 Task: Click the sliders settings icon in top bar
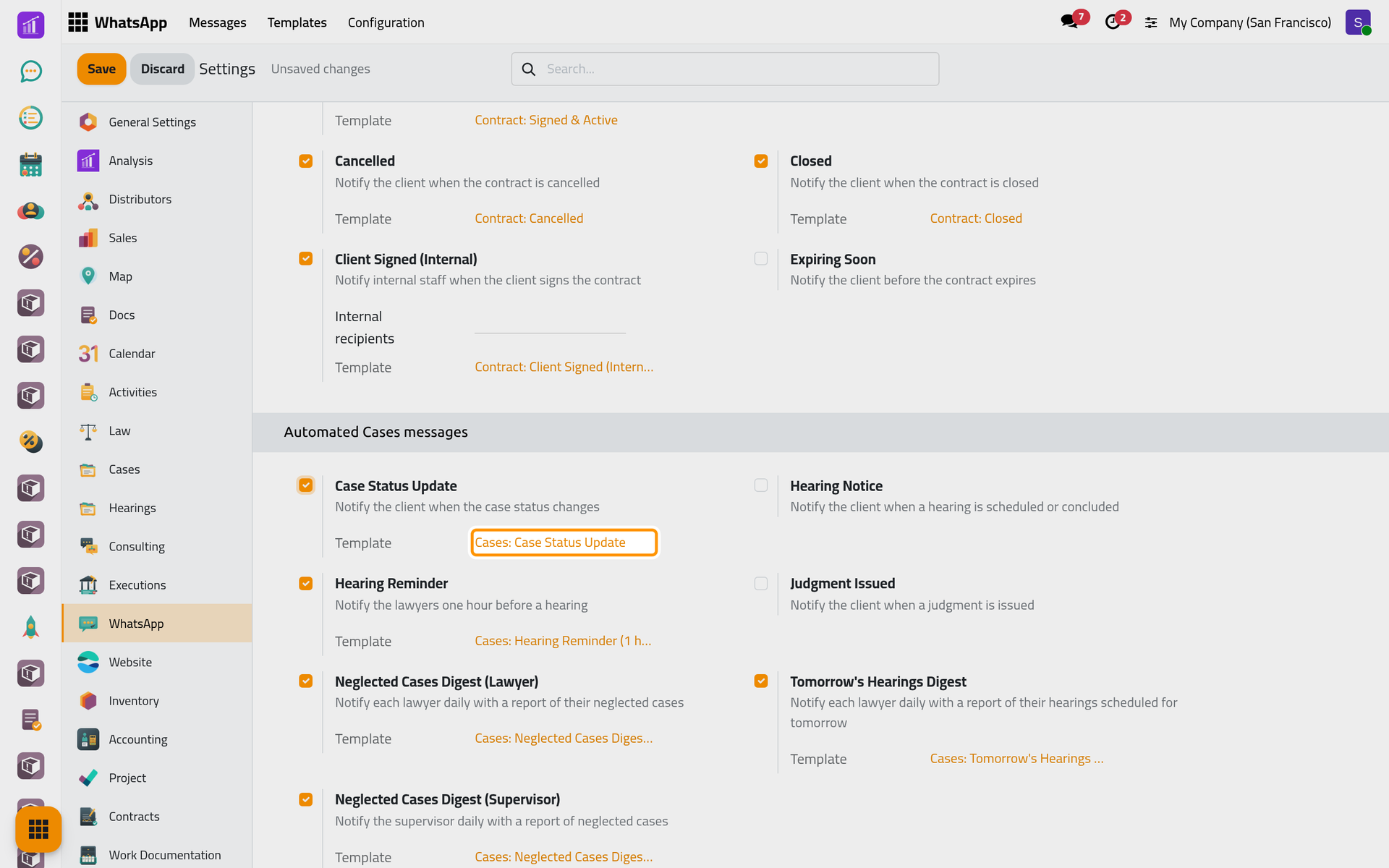click(1151, 23)
